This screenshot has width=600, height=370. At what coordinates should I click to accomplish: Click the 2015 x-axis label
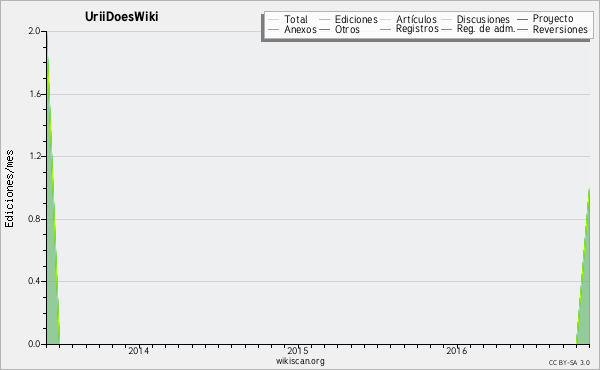click(x=298, y=350)
